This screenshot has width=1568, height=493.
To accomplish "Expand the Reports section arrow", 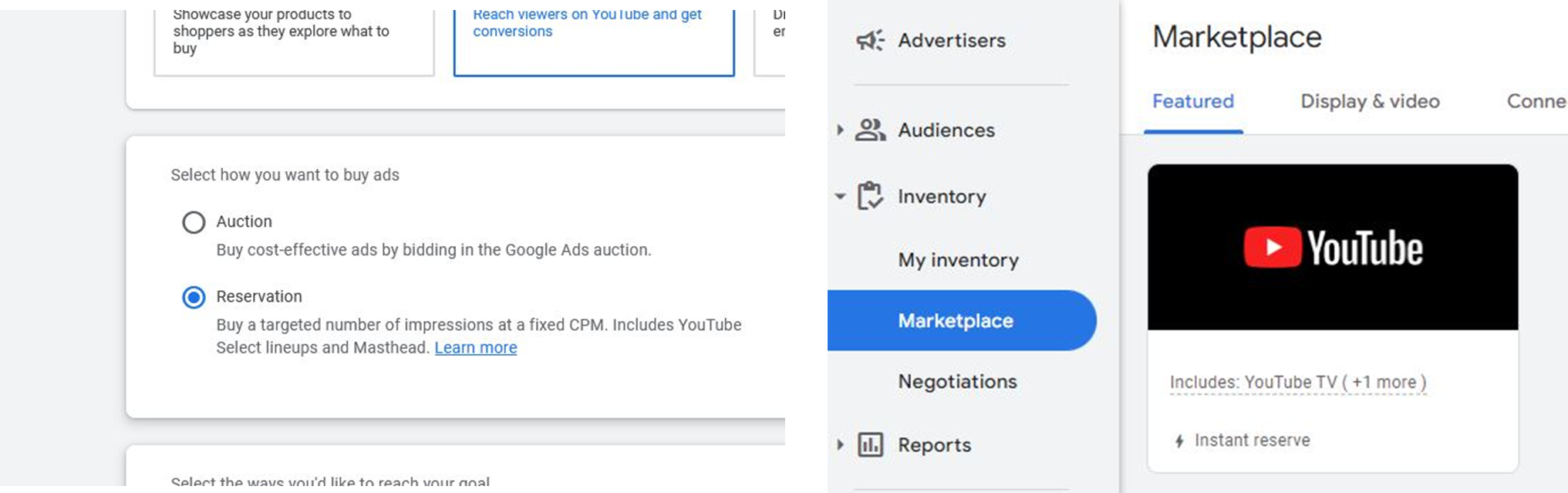I will tap(840, 445).
